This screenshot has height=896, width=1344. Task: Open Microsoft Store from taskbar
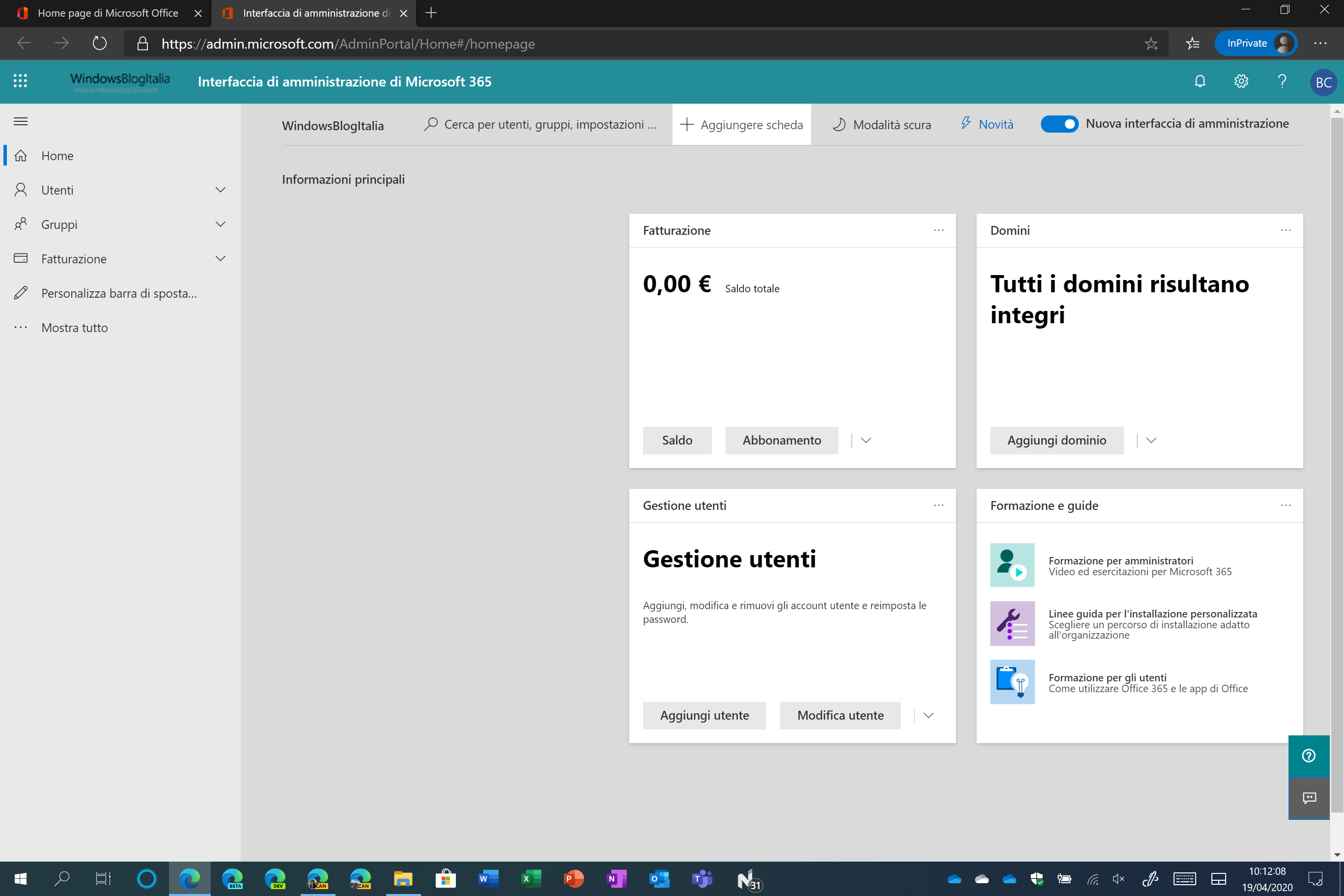coord(446,878)
